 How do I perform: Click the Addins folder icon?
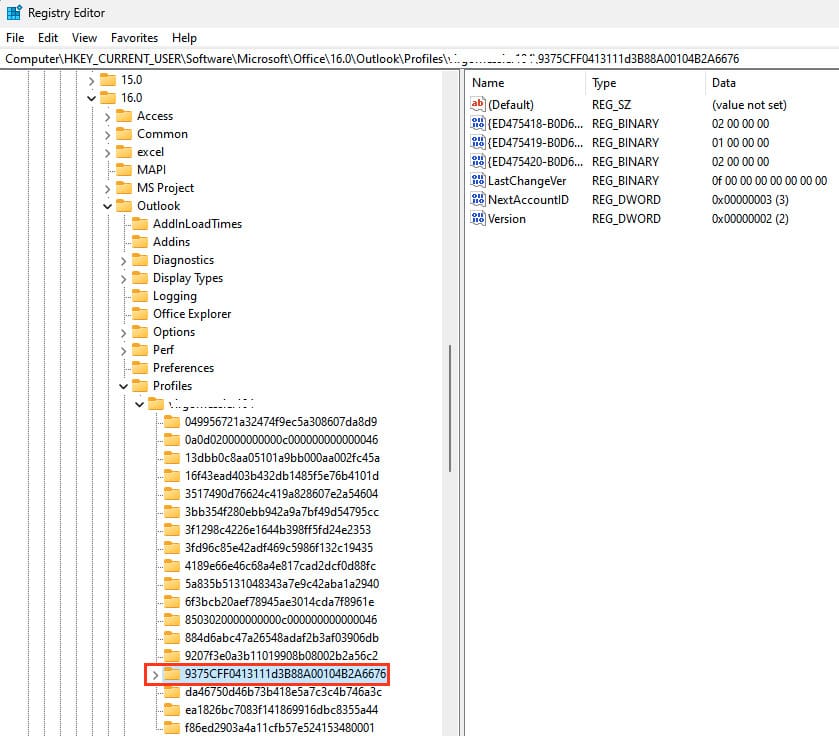[x=140, y=242]
